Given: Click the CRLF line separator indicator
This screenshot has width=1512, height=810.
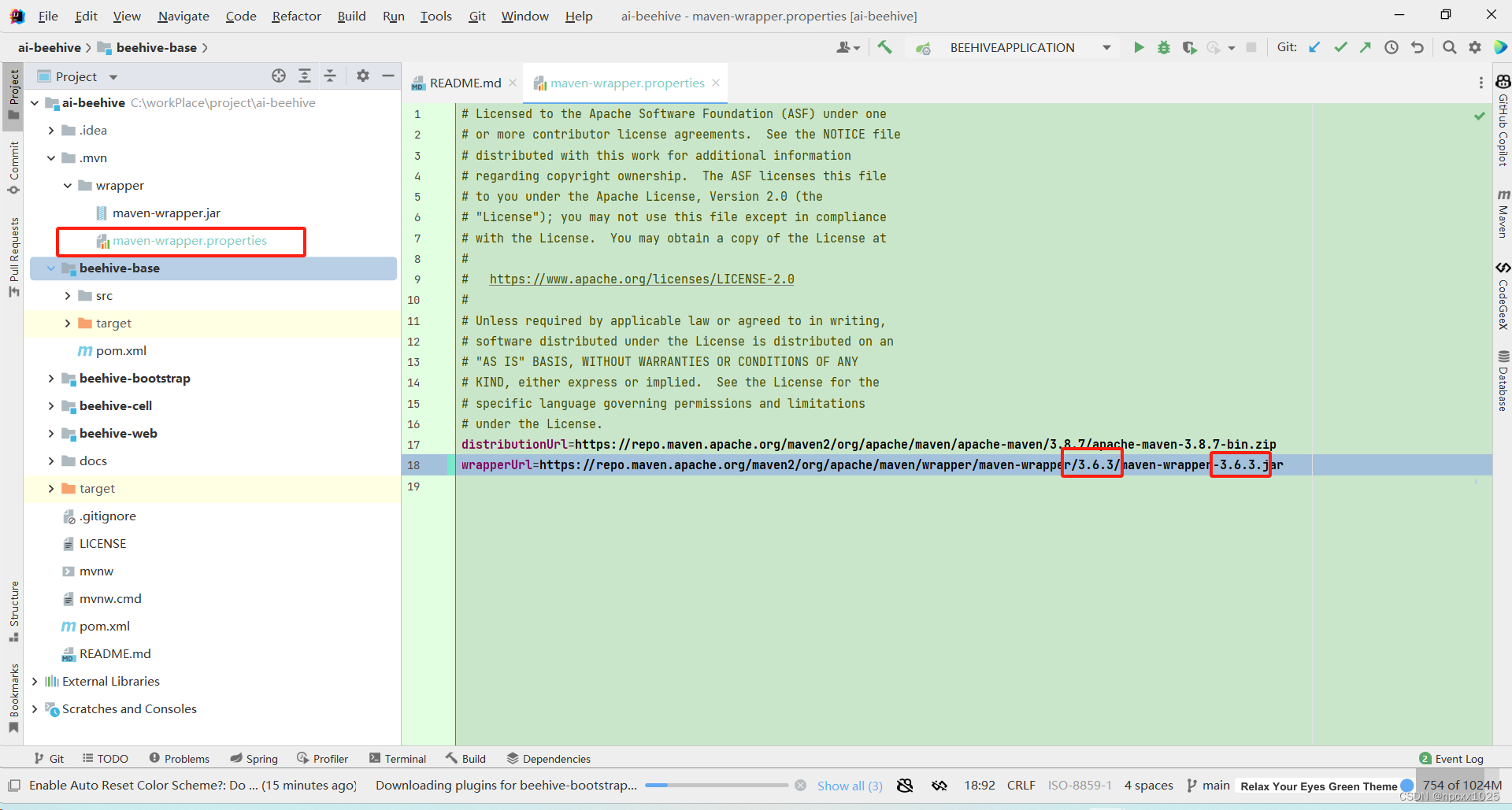Looking at the screenshot, I should (1020, 785).
